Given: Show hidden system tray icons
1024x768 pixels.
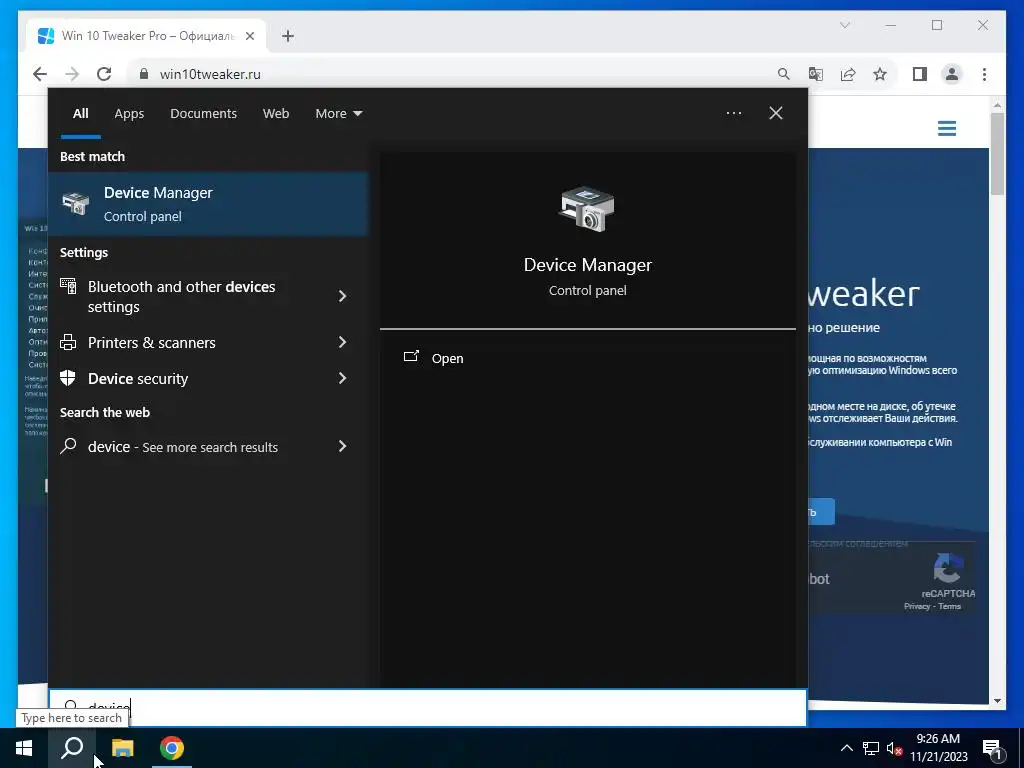Looking at the screenshot, I should 846,748.
